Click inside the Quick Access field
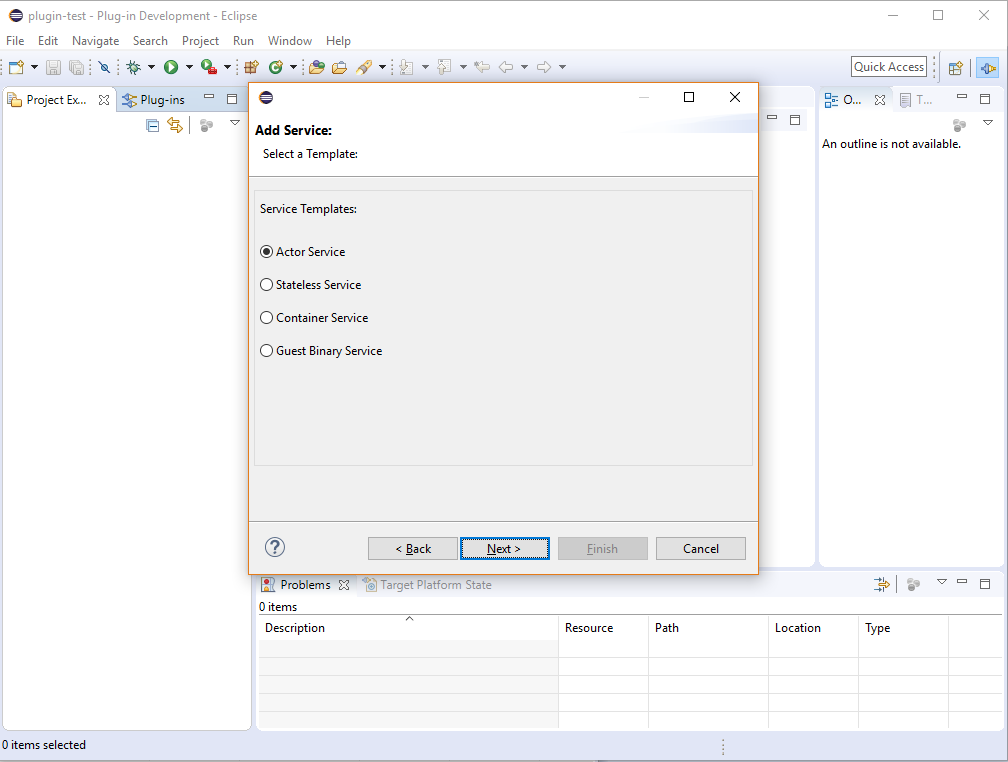 pos(888,66)
